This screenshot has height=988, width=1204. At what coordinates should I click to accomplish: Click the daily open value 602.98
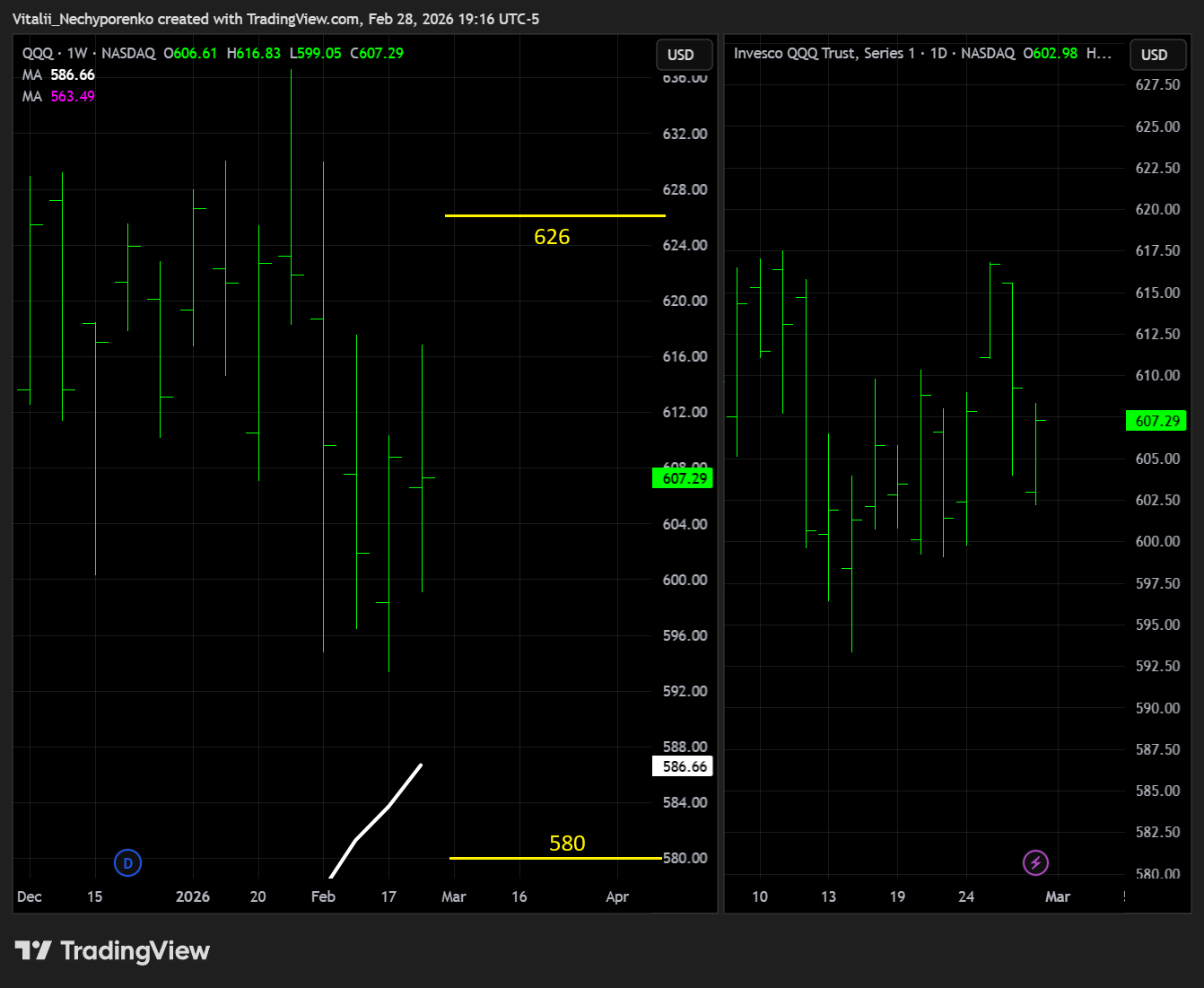point(1055,53)
